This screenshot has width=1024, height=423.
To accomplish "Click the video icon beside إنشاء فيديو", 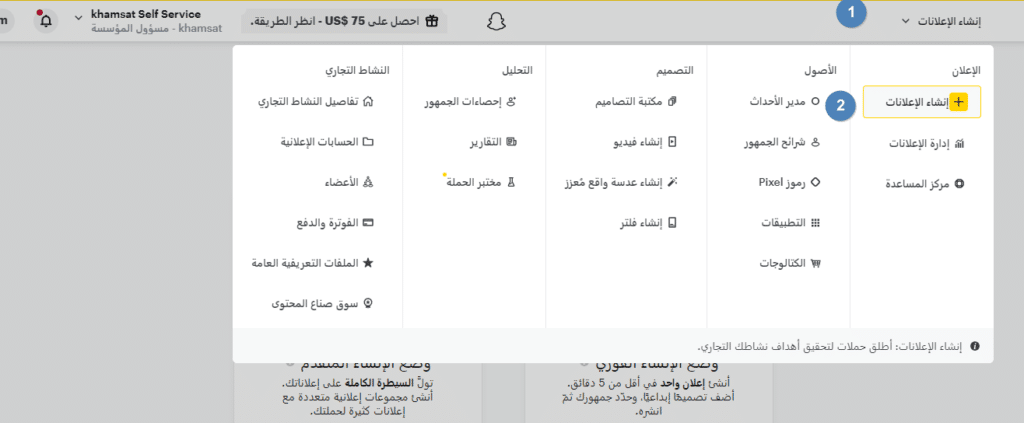I will (x=673, y=142).
